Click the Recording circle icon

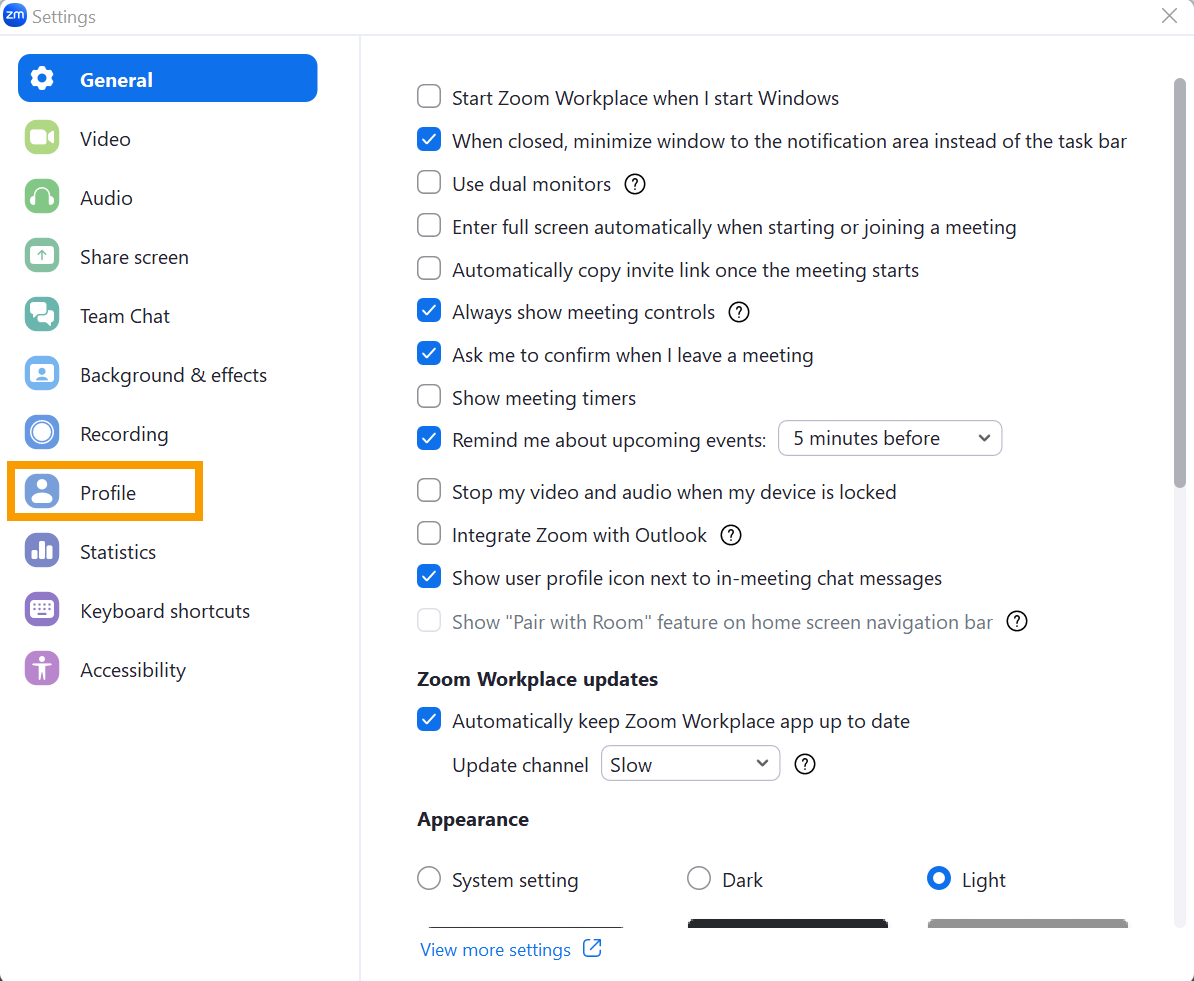pyautogui.click(x=42, y=433)
